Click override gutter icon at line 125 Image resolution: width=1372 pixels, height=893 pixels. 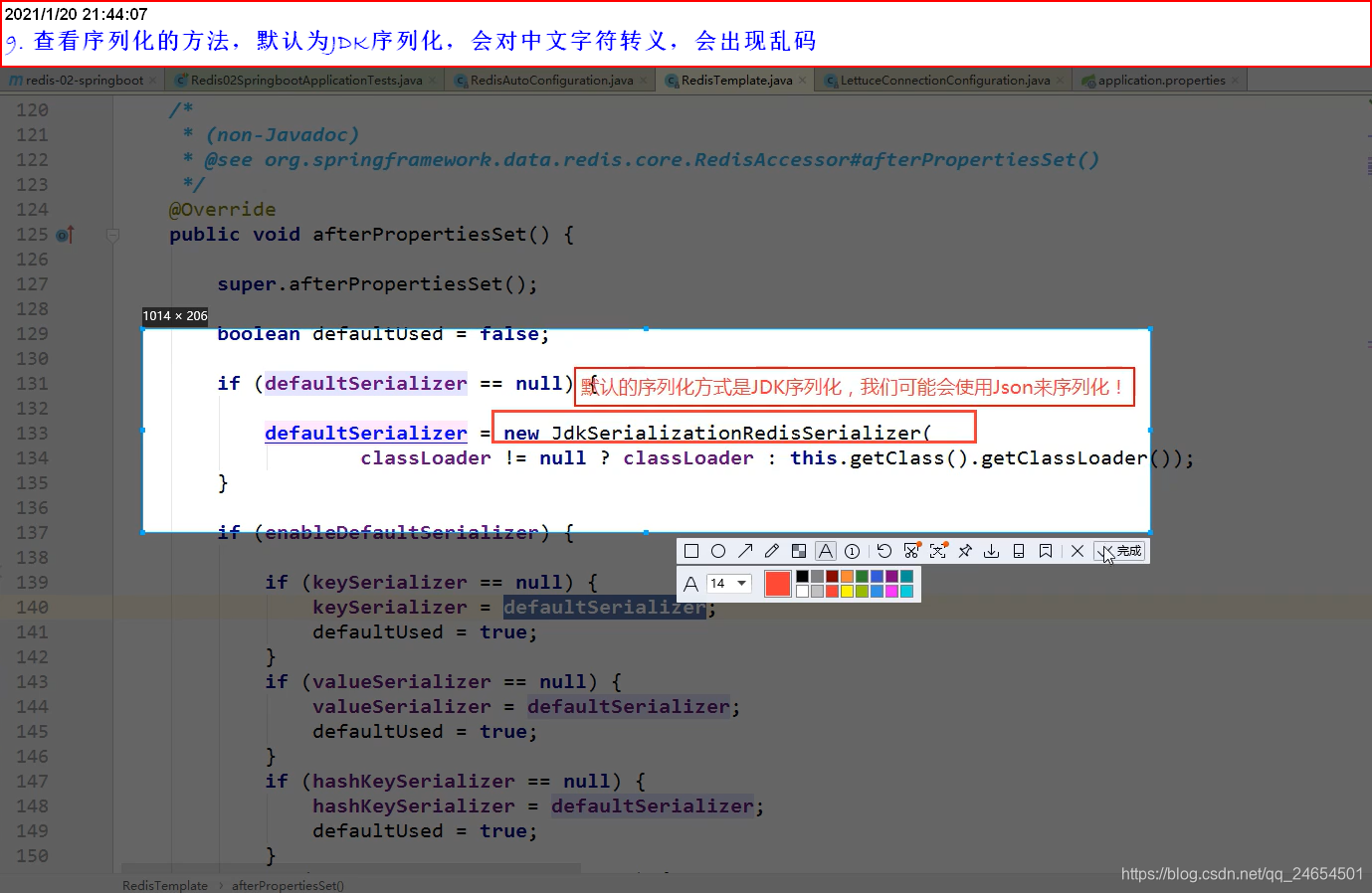pos(65,236)
